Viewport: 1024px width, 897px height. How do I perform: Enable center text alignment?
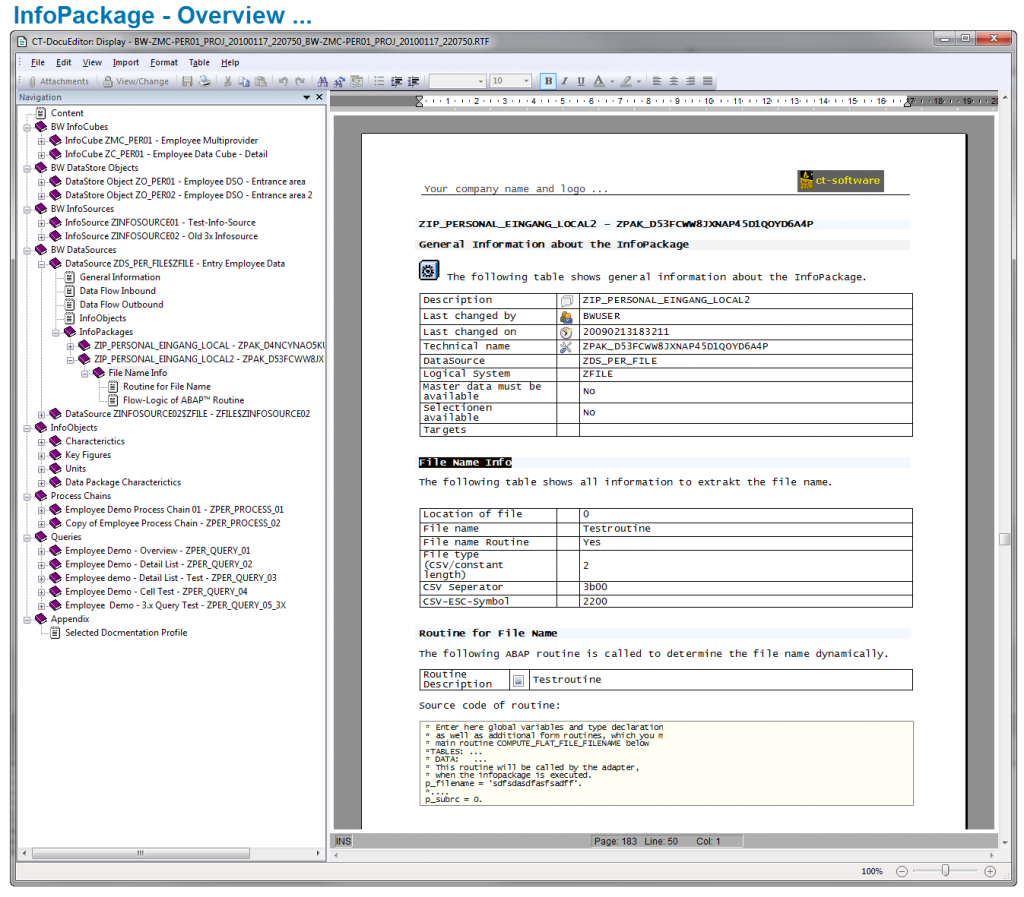click(x=674, y=81)
